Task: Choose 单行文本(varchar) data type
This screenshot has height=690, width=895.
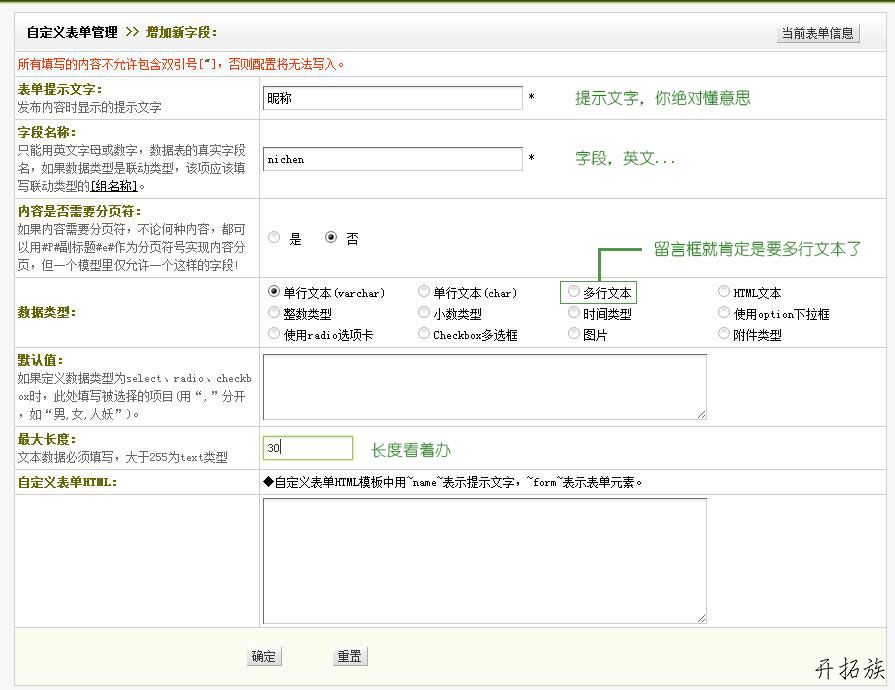Action: [x=274, y=291]
